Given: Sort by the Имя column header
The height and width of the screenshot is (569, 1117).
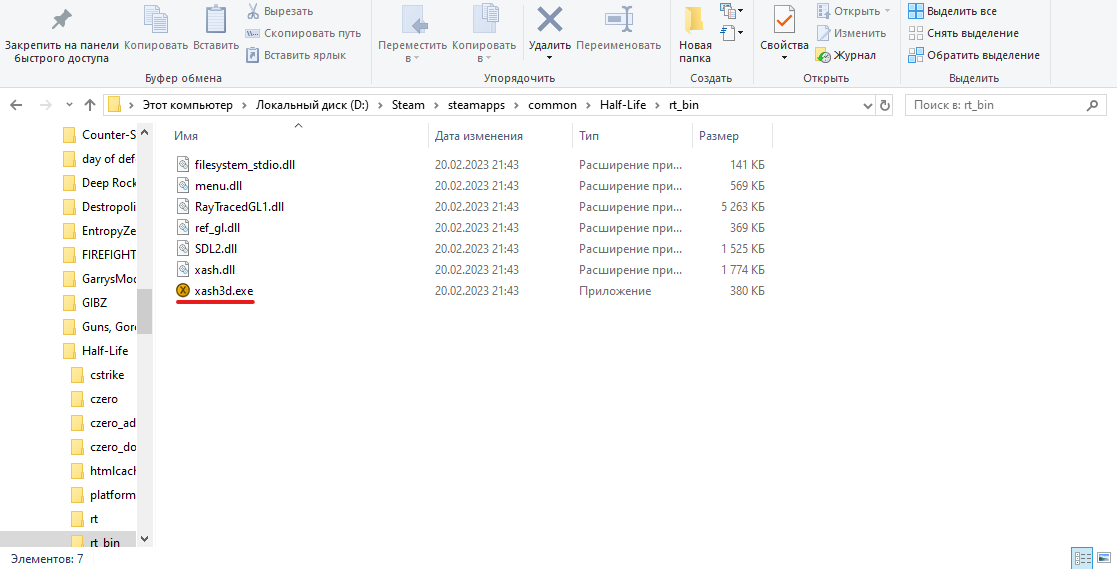Looking at the screenshot, I should click(x=186, y=136).
